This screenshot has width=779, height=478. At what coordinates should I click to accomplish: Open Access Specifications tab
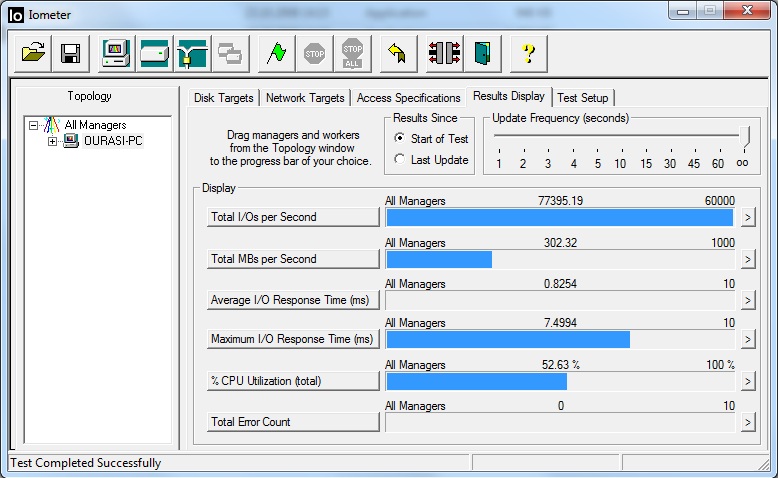pos(408,98)
